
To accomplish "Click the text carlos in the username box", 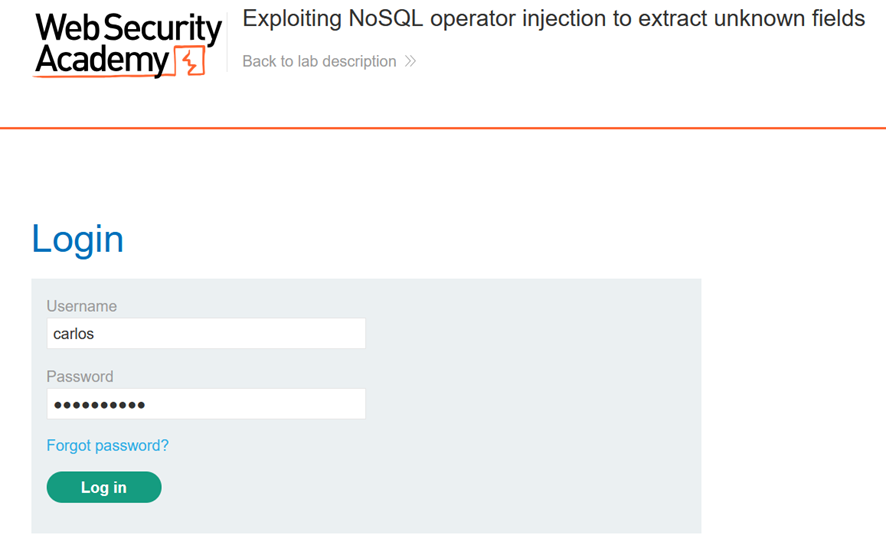I will click(x=73, y=334).
